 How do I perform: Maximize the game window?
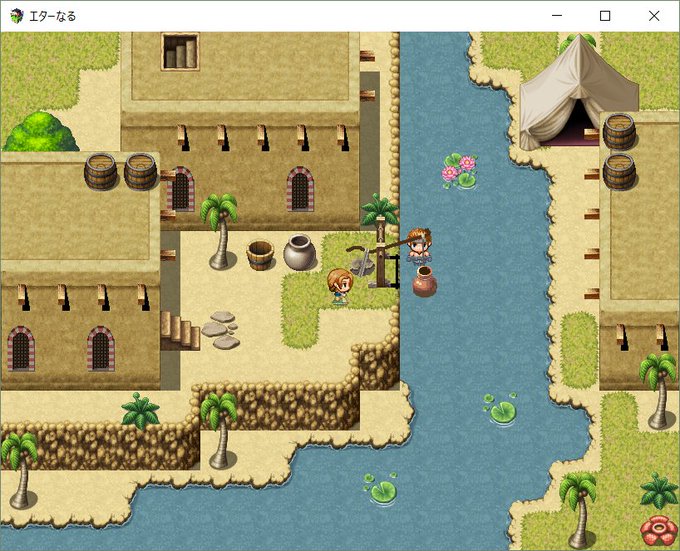[x=605, y=16]
